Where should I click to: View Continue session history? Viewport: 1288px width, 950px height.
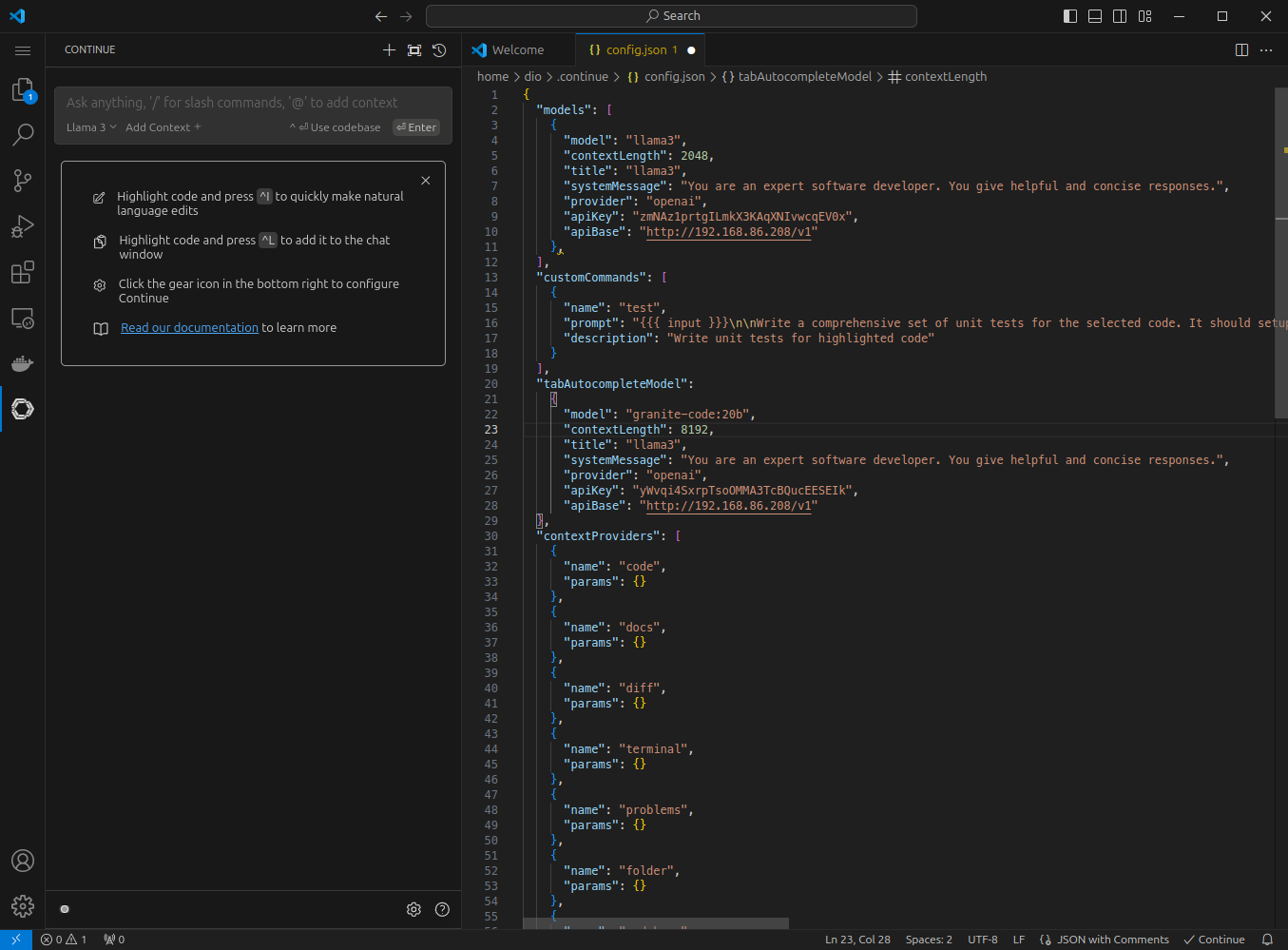pyautogui.click(x=439, y=50)
